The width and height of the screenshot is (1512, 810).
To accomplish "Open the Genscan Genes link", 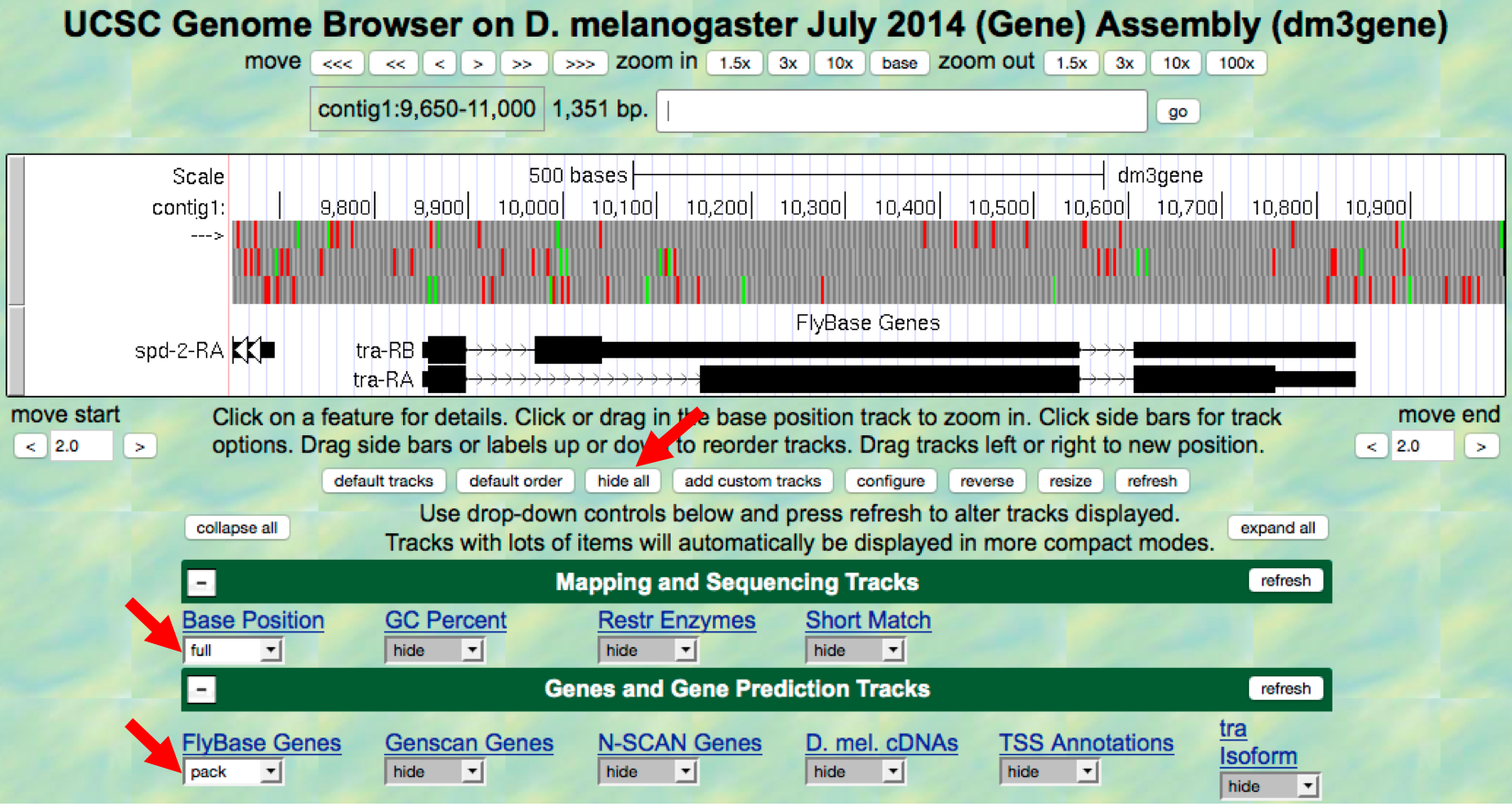I will (x=469, y=743).
